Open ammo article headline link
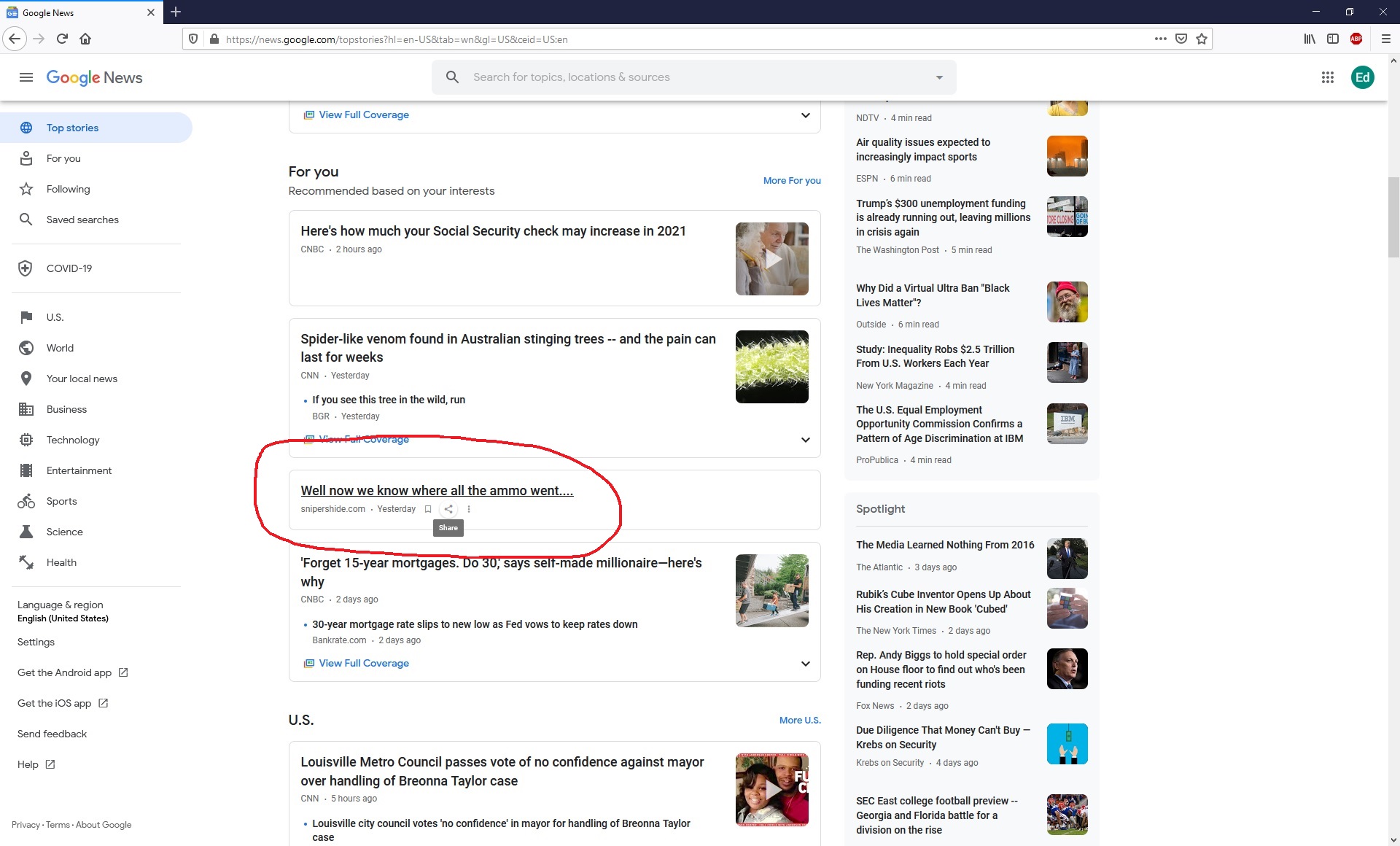1400x846 pixels. [x=437, y=491]
